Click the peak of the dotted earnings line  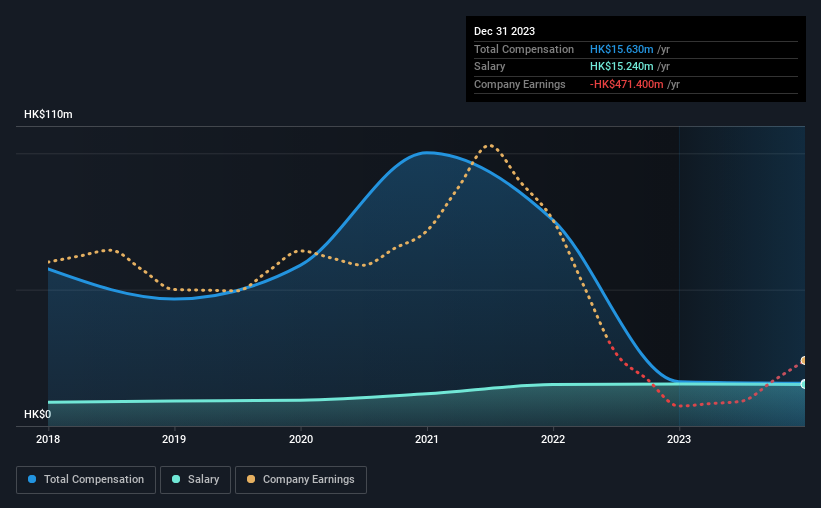(x=490, y=145)
